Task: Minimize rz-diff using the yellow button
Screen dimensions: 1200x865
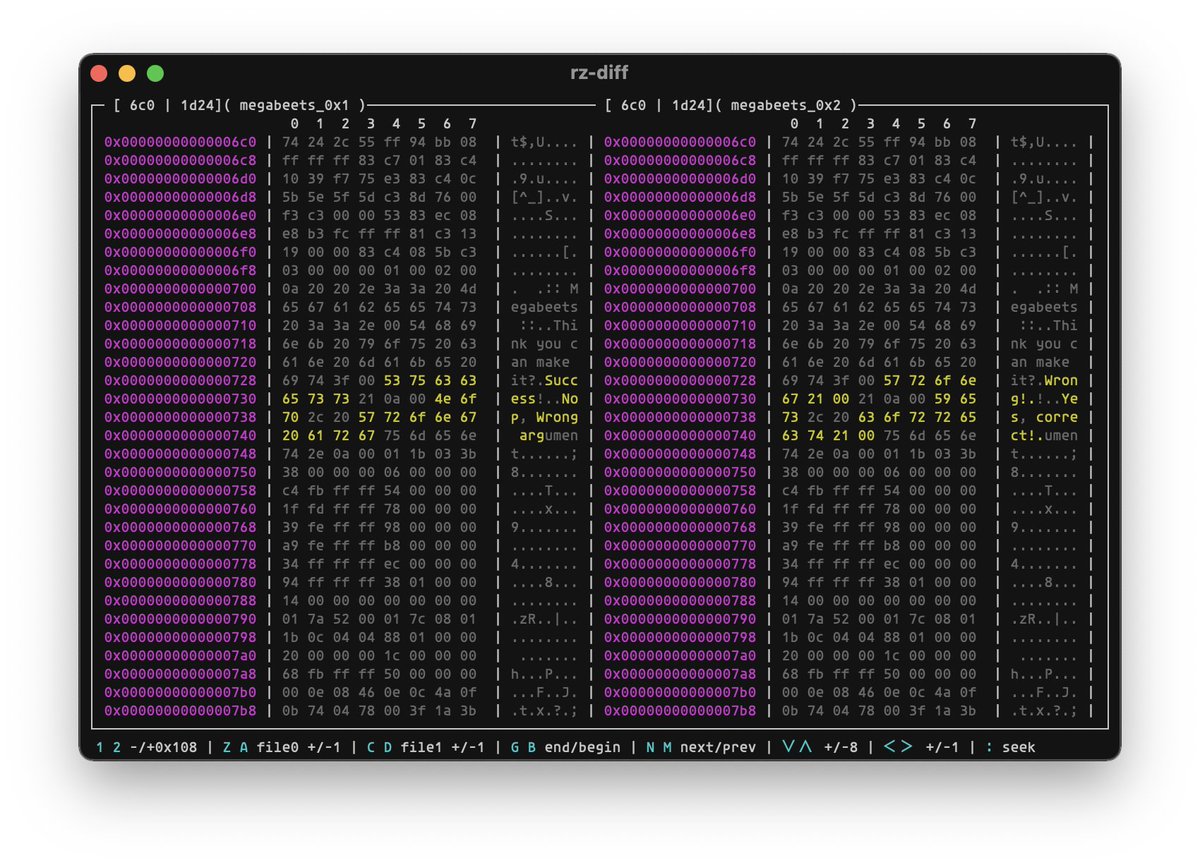Action: (127, 73)
